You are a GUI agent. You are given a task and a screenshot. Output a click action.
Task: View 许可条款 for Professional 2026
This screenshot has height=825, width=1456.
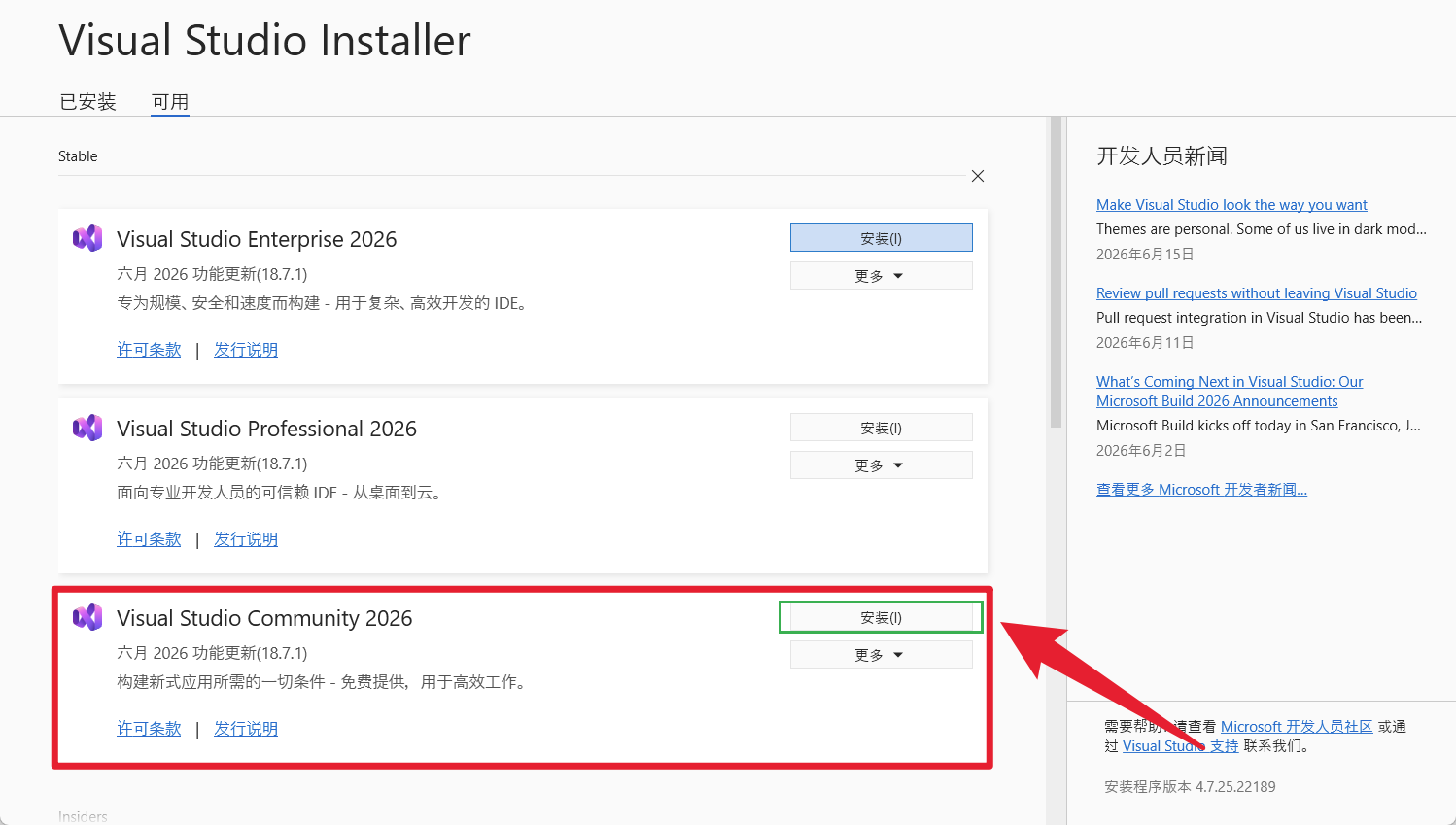click(149, 539)
